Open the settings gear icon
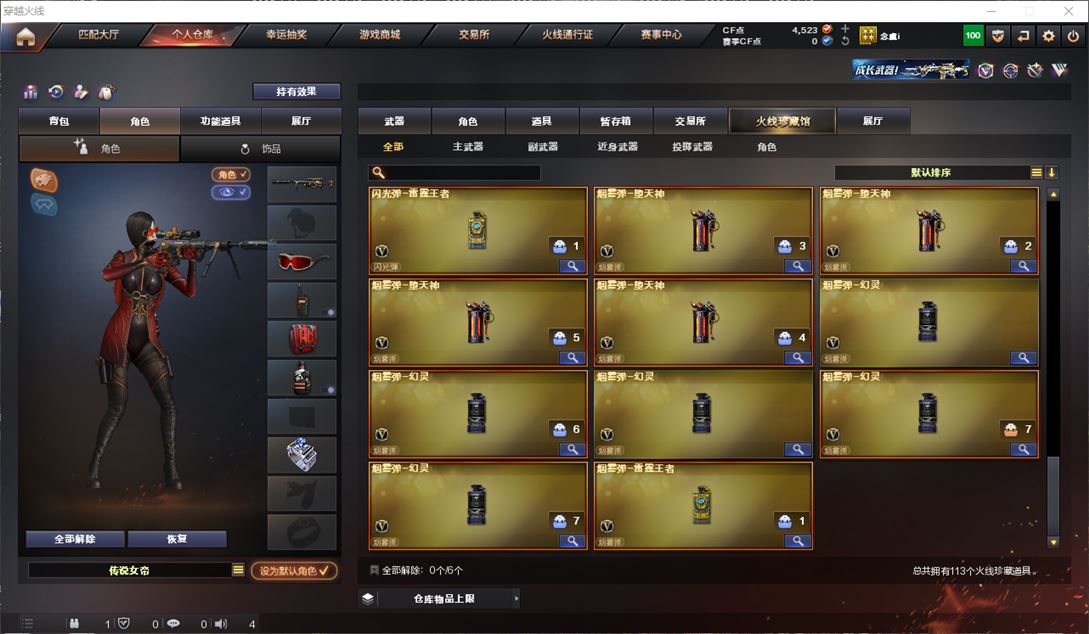Image resolution: width=1089 pixels, height=634 pixels. [1048, 36]
